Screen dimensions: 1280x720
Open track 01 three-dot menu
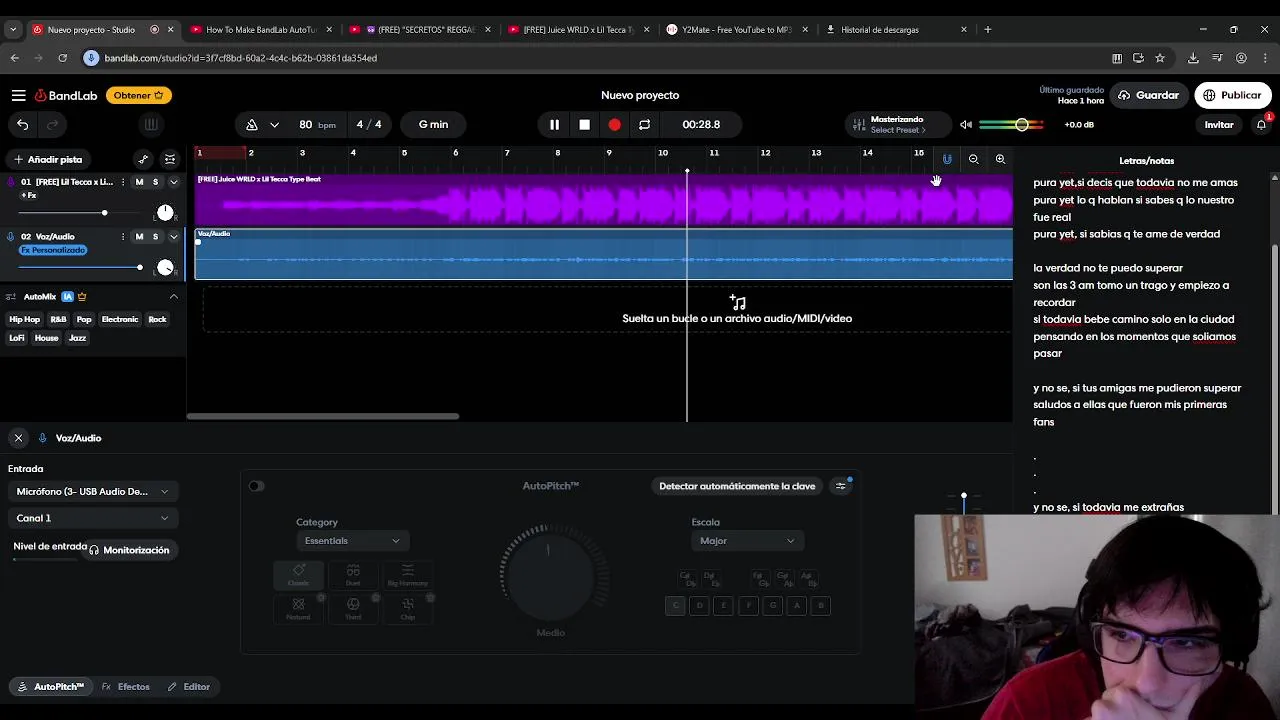123,182
